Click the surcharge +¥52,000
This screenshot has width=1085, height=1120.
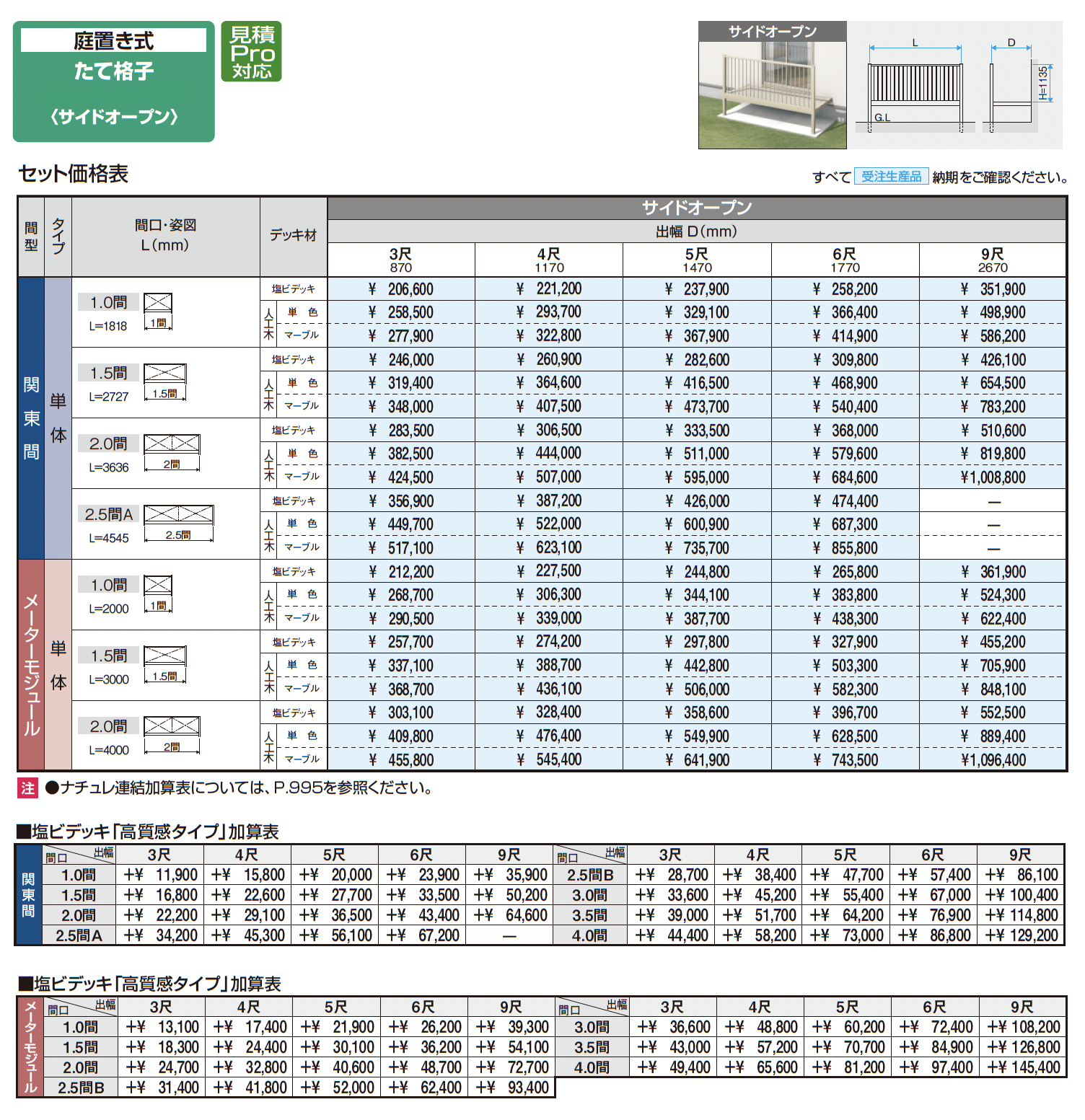(337, 1088)
